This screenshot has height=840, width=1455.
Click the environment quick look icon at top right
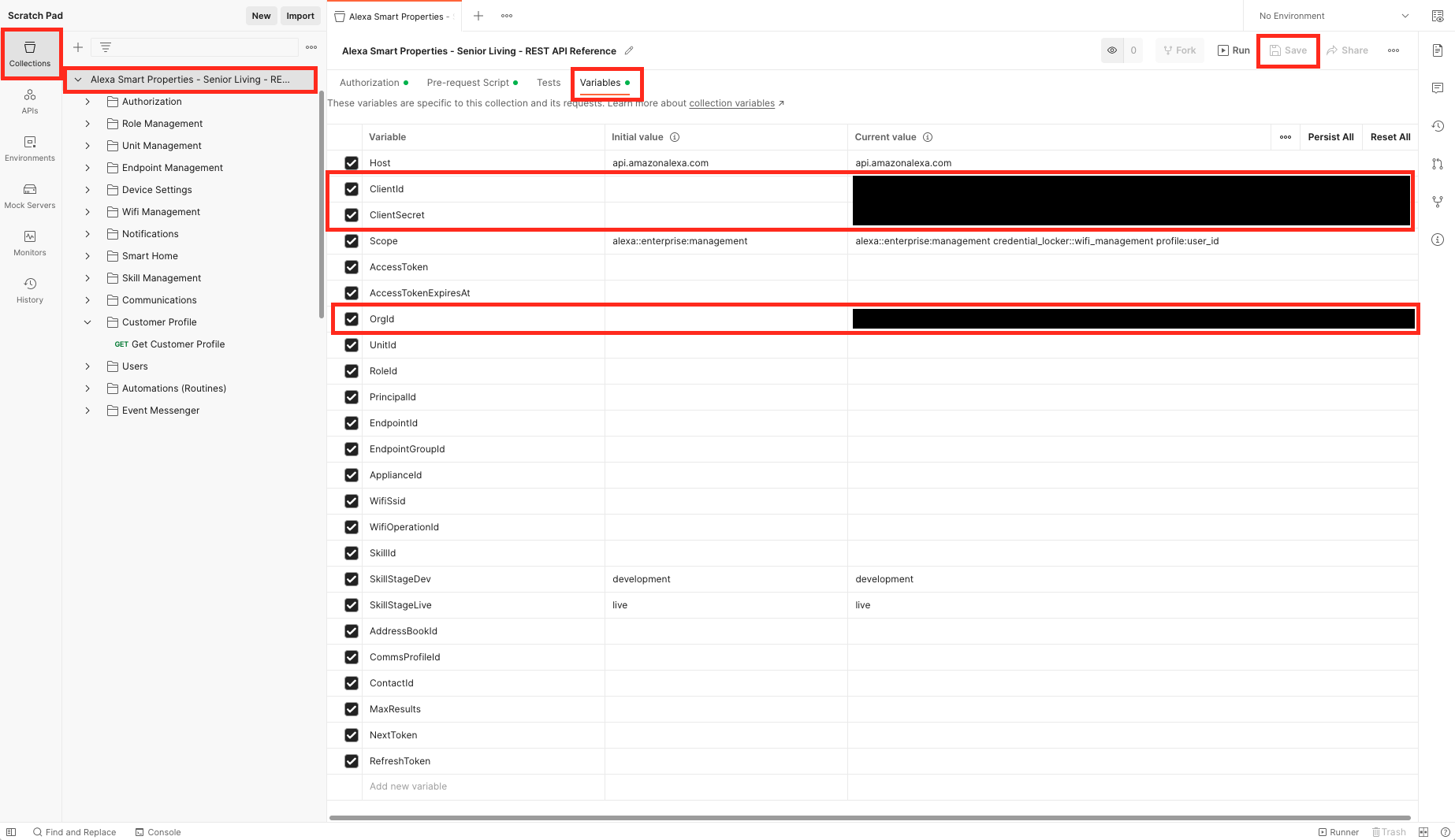(1438, 16)
